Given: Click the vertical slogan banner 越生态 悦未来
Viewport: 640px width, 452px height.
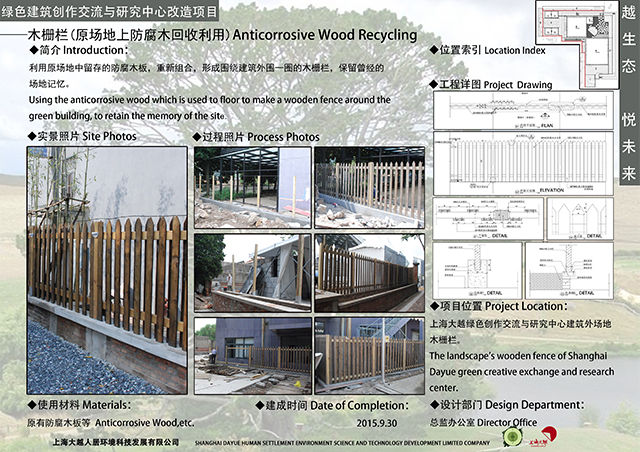Looking at the screenshot, I should pyautogui.click(x=629, y=94).
